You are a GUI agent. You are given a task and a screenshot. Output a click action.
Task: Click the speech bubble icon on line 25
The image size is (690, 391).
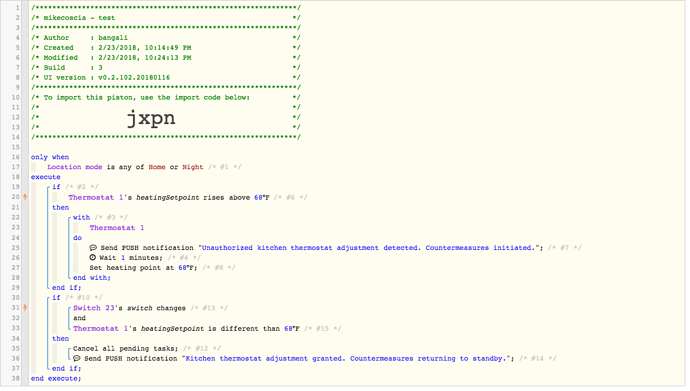click(93, 248)
